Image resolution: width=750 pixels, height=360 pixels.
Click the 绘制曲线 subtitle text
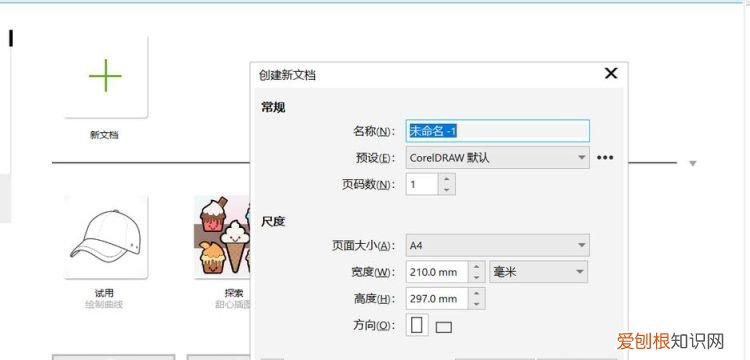(104, 304)
